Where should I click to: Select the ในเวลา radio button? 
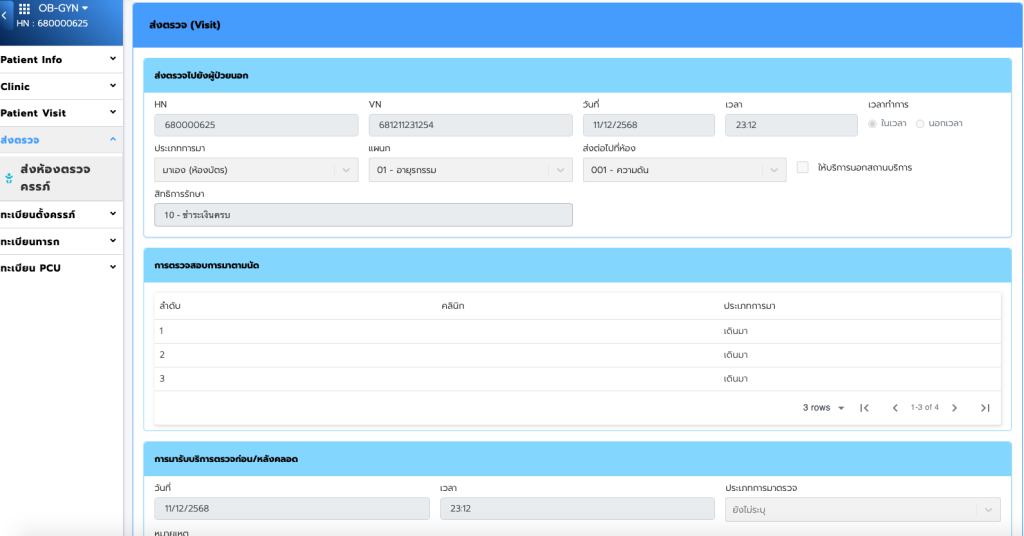pos(873,124)
